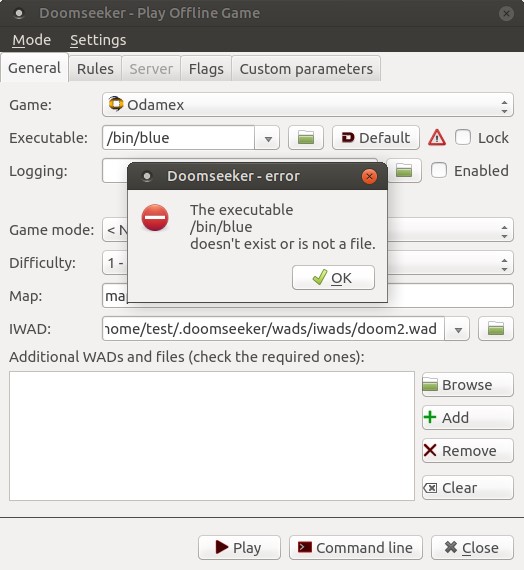Switch to the Flags tab
This screenshot has height=570, width=524.
(206, 69)
